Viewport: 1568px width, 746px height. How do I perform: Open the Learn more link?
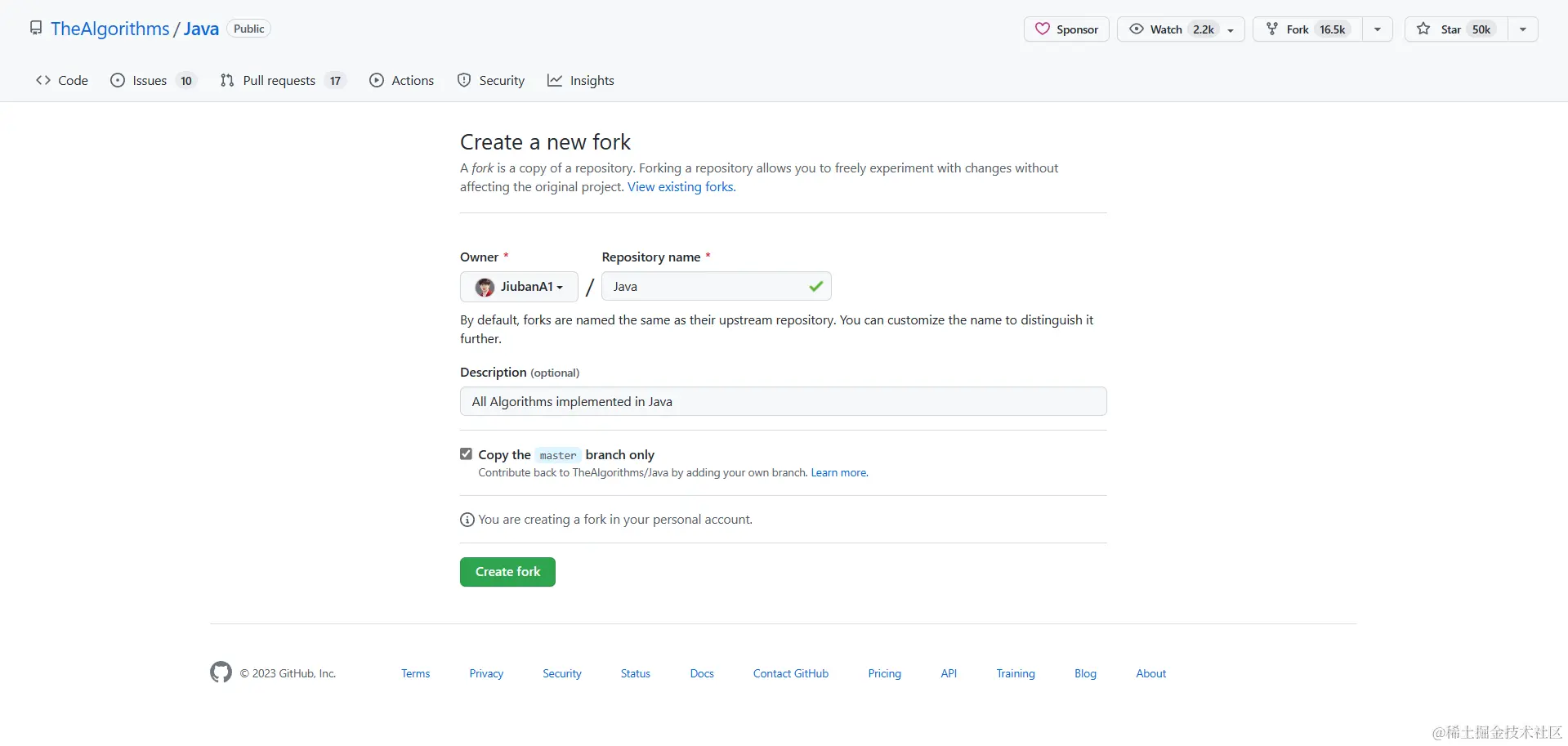point(838,473)
